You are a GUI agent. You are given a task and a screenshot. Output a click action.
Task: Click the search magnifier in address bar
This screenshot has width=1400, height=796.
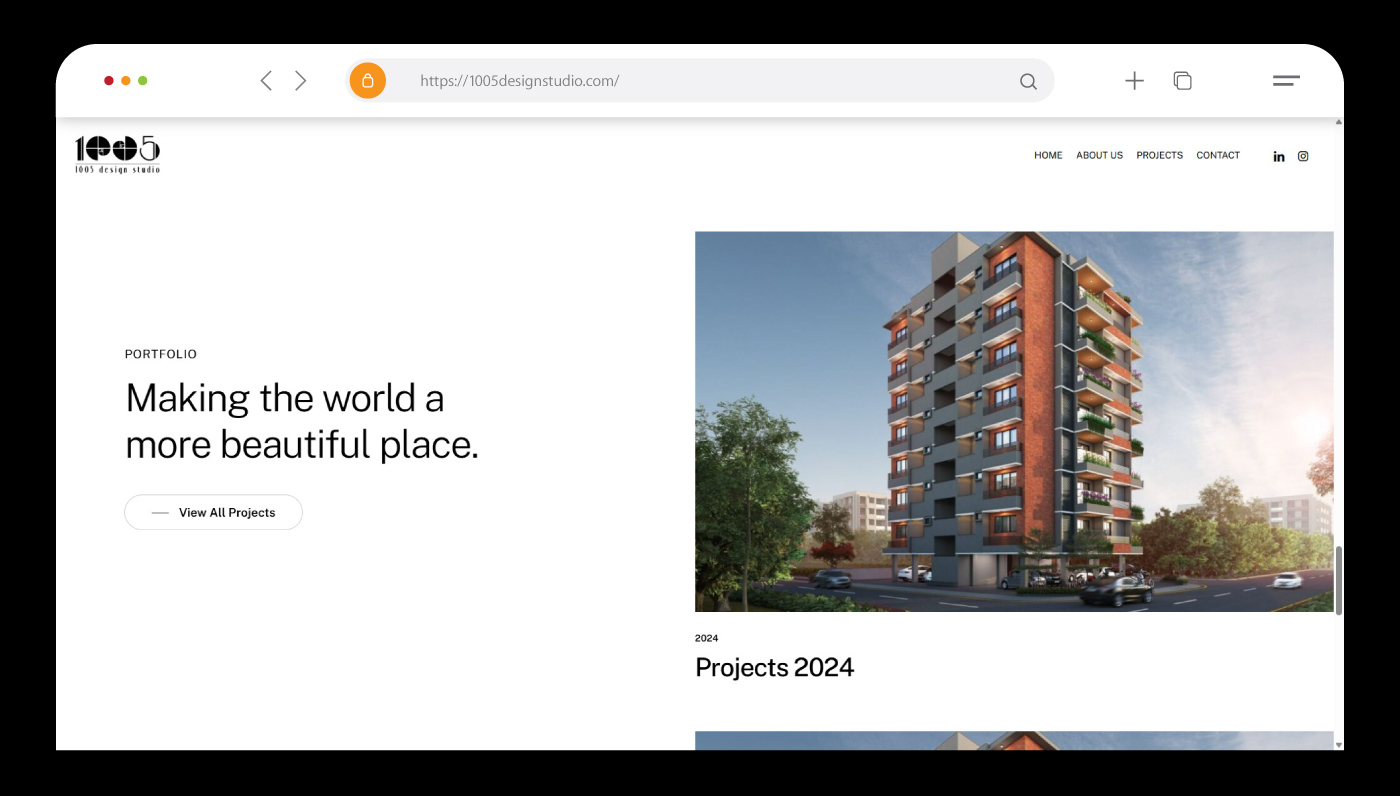point(1028,82)
